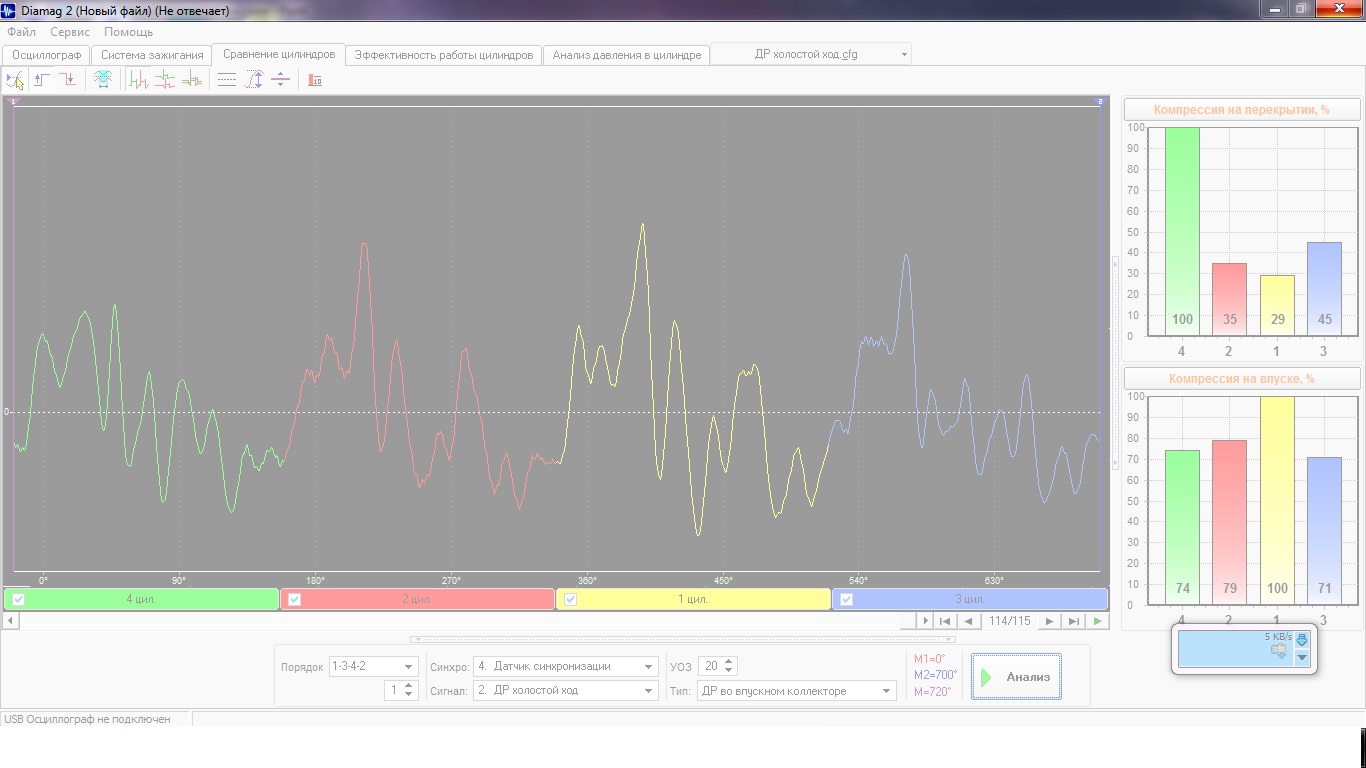1366x768 pixels.
Task: Click the scrollbar right arrow before the frame buttons
Action: click(x=925, y=621)
